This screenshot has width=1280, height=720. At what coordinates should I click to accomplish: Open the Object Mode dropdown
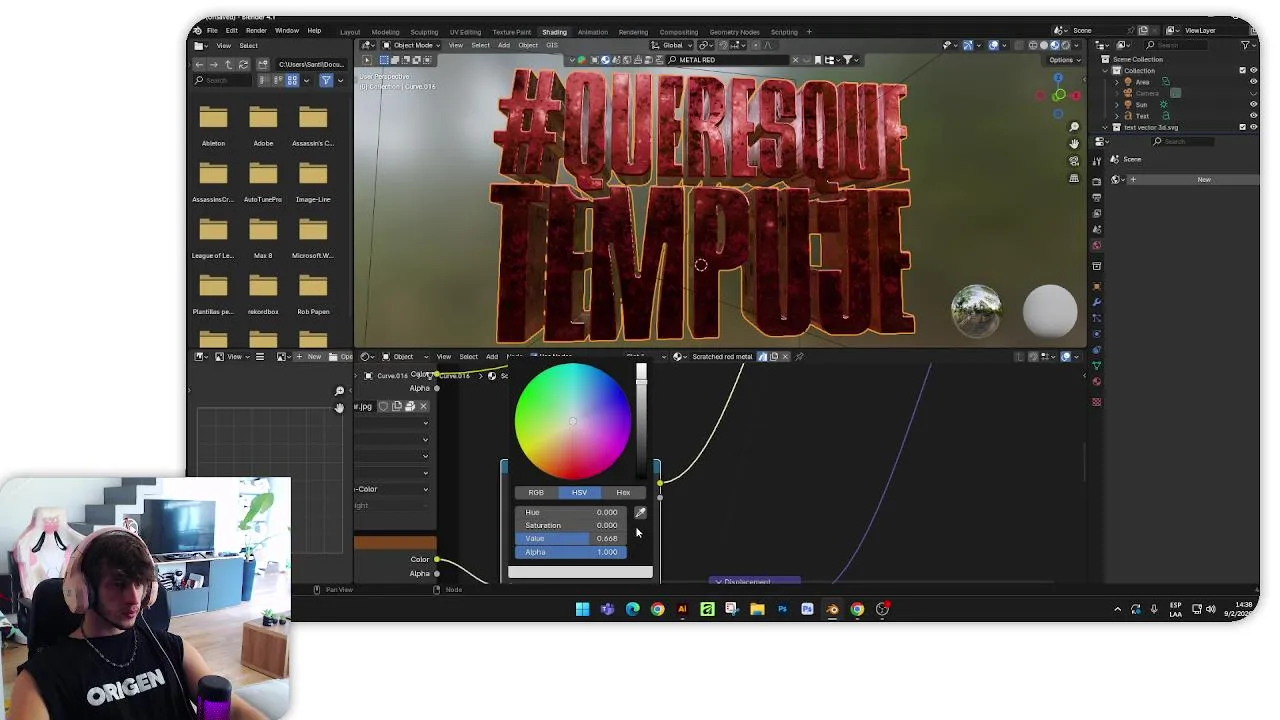tap(410, 45)
